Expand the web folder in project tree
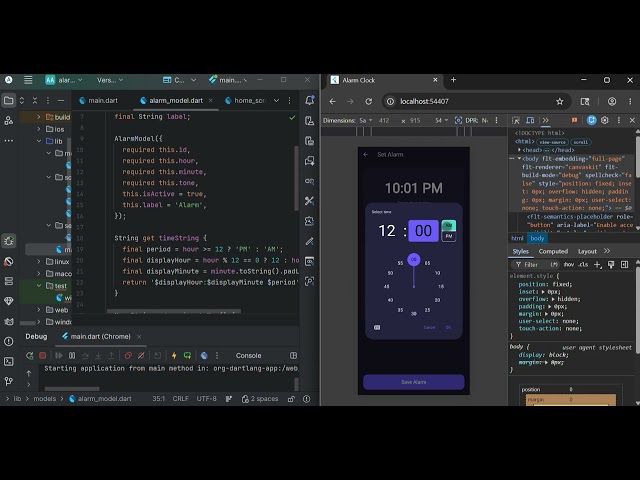Image resolution: width=640 pixels, height=480 pixels. 39,310
